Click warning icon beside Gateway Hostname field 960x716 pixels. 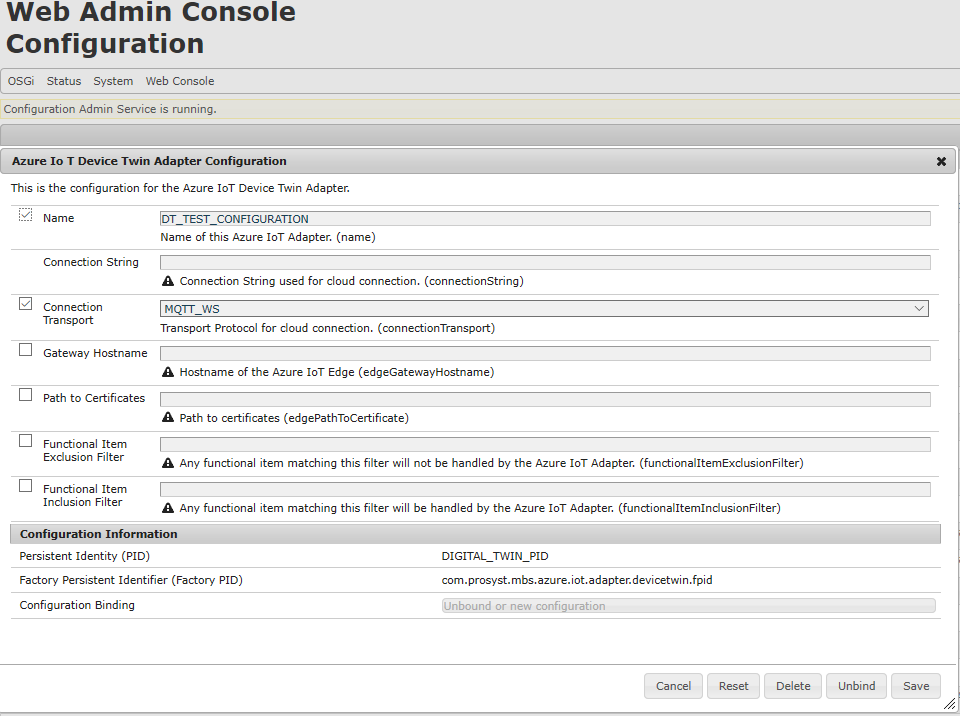(167, 372)
